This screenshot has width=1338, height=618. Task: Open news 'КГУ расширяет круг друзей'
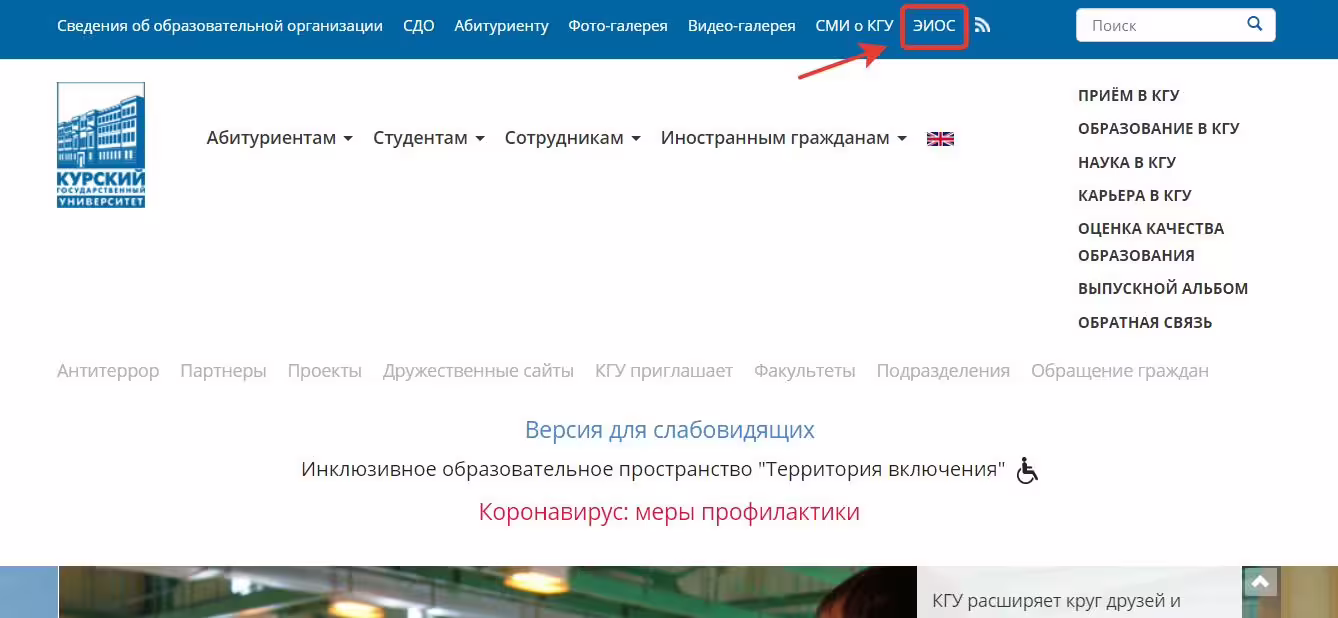pos(1057,601)
